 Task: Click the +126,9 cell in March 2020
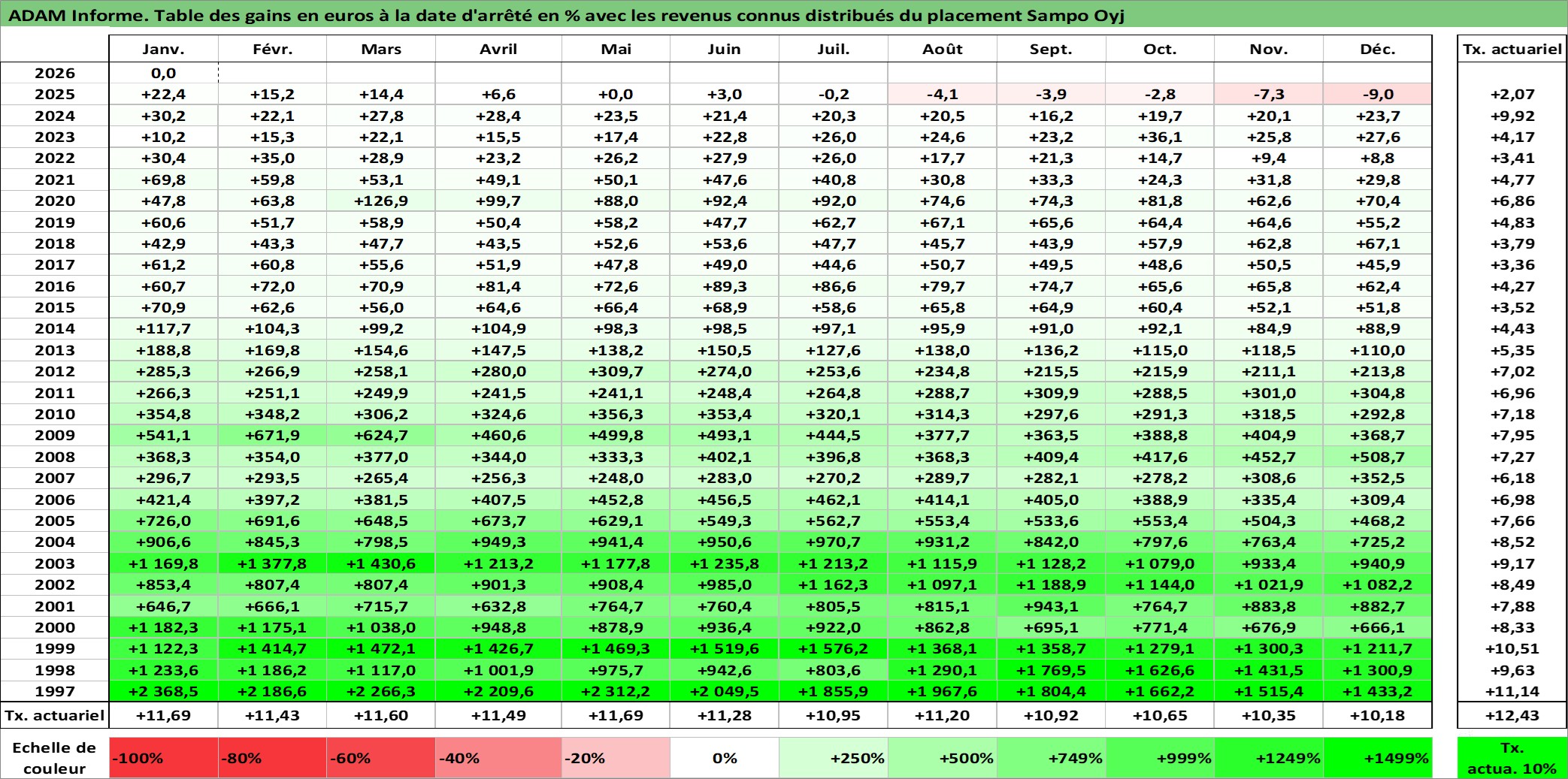pyautogui.click(x=381, y=201)
